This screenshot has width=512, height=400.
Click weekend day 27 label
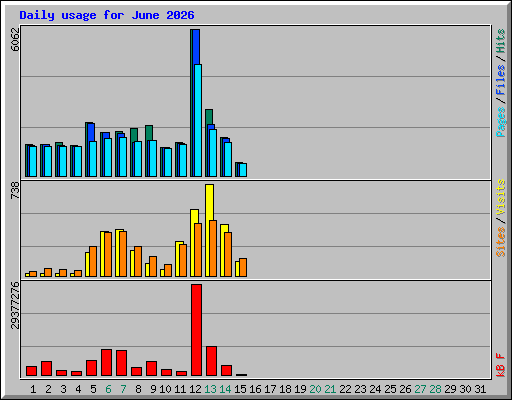tap(420, 389)
